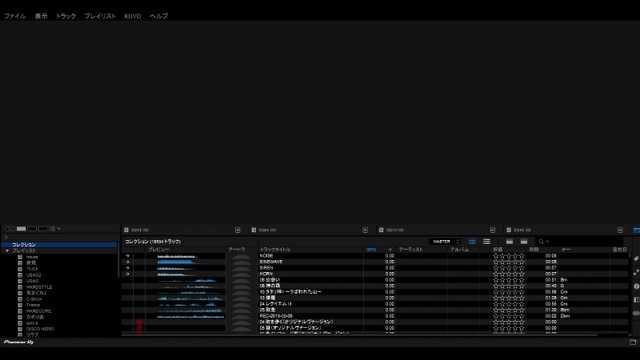Sort by the BPM column header
The width and height of the screenshot is (640, 360).
click(x=371, y=249)
